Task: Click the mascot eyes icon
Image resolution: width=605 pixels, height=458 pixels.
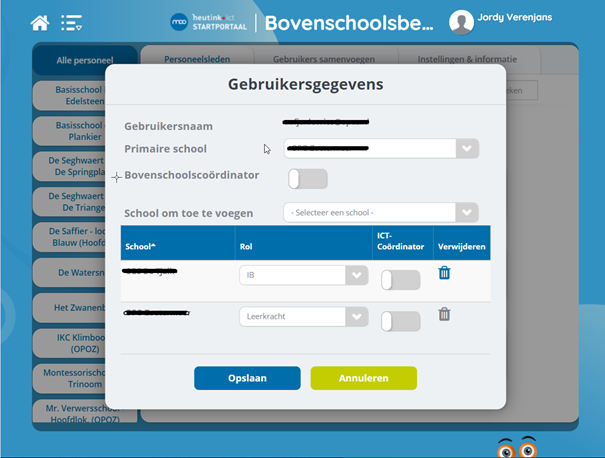Action: tap(517, 448)
